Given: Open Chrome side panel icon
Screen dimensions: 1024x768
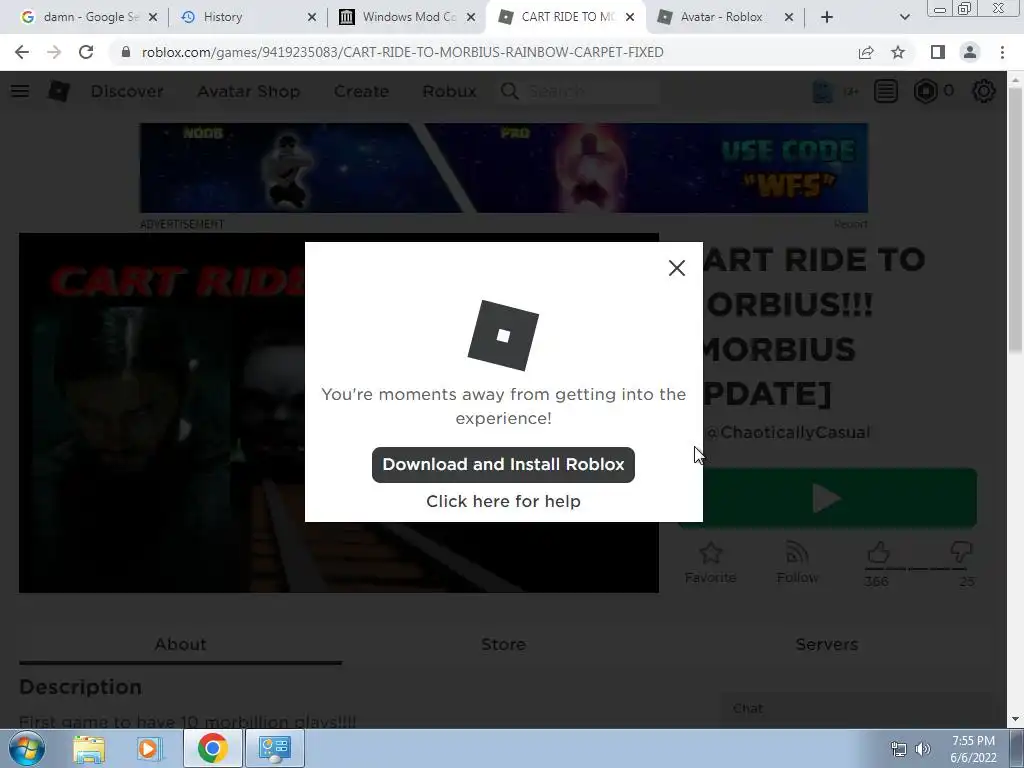Looking at the screenshot, I should click(x=937, y=52).
